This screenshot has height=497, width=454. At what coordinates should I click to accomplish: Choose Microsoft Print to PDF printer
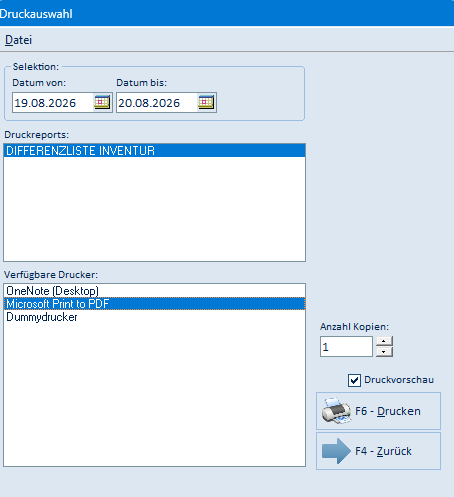154,304
